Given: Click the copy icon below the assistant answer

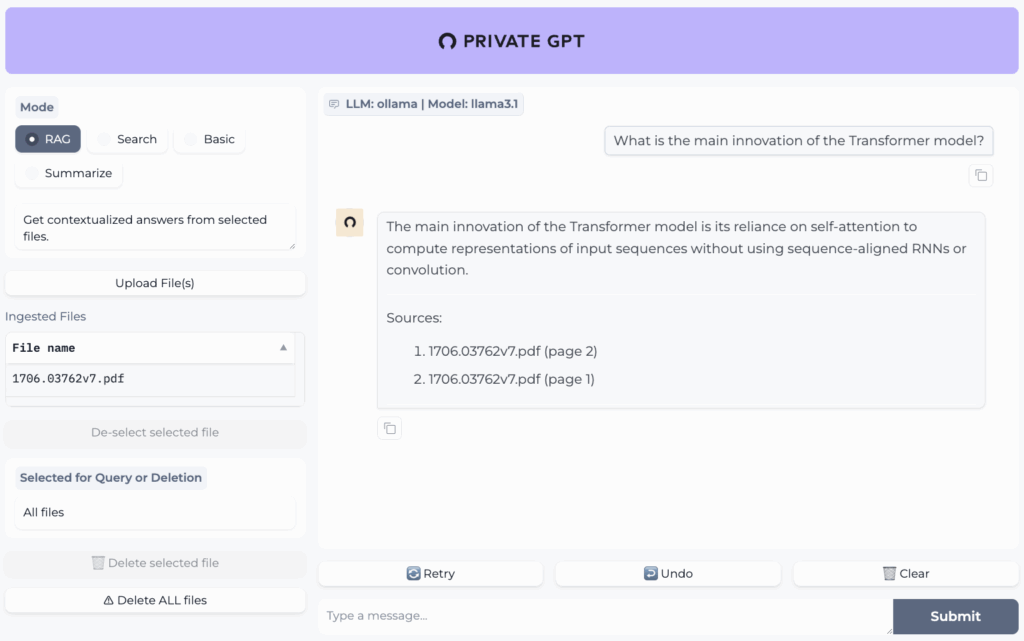Looking at the screenshot, I should 390,428.
